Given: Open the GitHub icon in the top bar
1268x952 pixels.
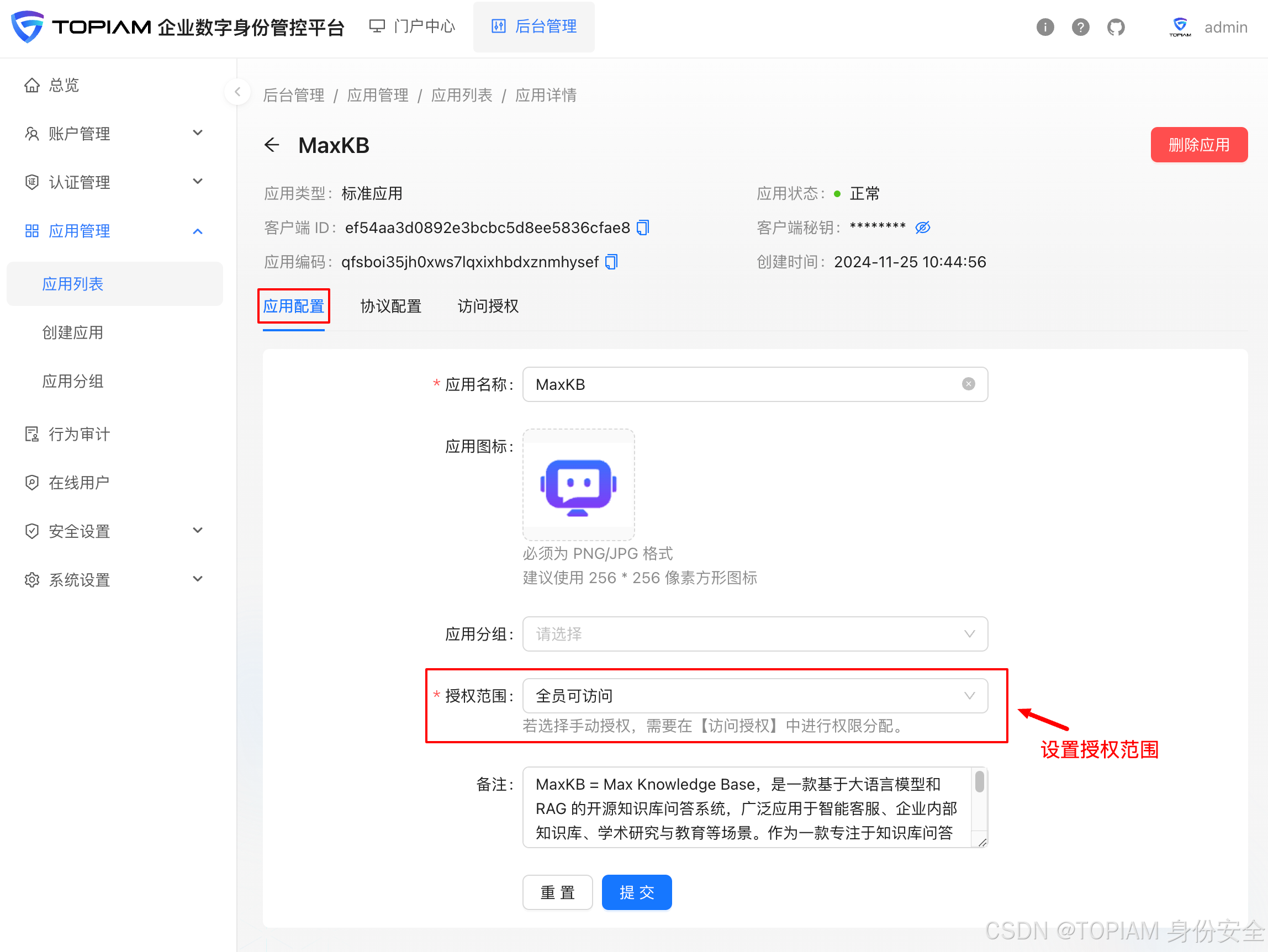Looking at the screenshot, I should [1116, 27].
